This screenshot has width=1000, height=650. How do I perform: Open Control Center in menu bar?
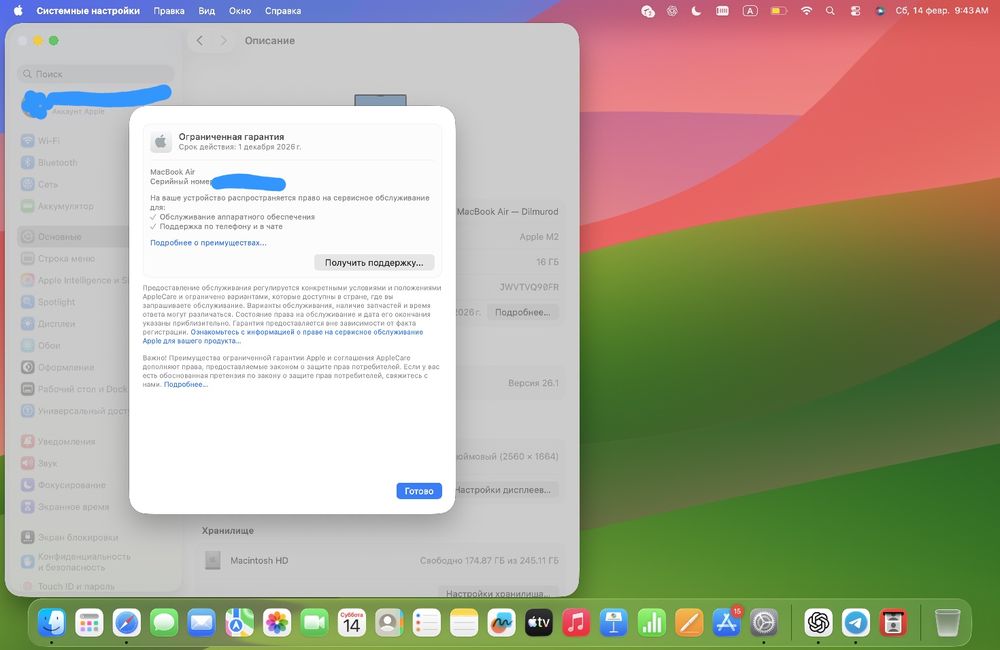[855, 11]
